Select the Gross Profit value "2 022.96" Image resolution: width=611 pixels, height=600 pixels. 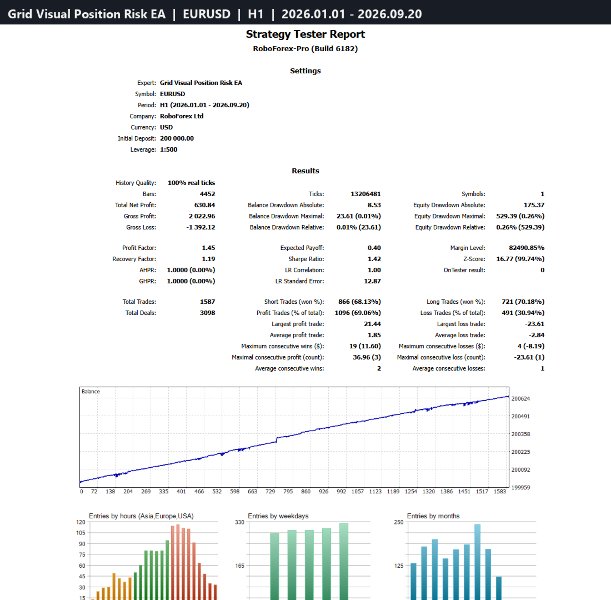tap(202, 216)
